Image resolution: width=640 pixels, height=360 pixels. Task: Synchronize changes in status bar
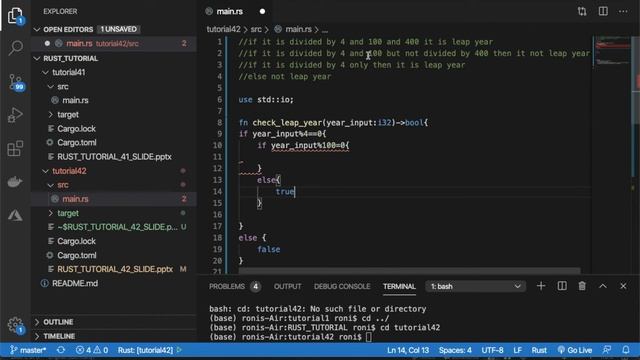pyautogui.click(x=61, y=350)
